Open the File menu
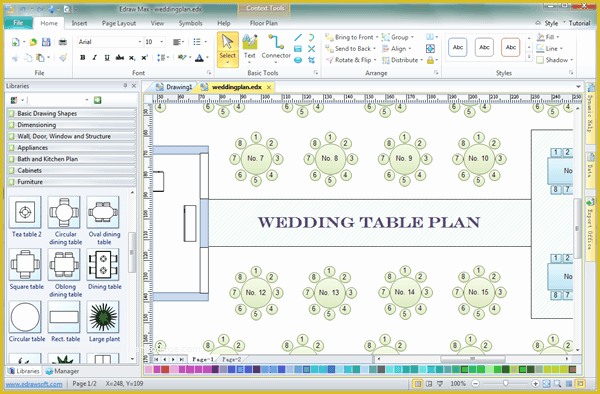 coord(18,23)
